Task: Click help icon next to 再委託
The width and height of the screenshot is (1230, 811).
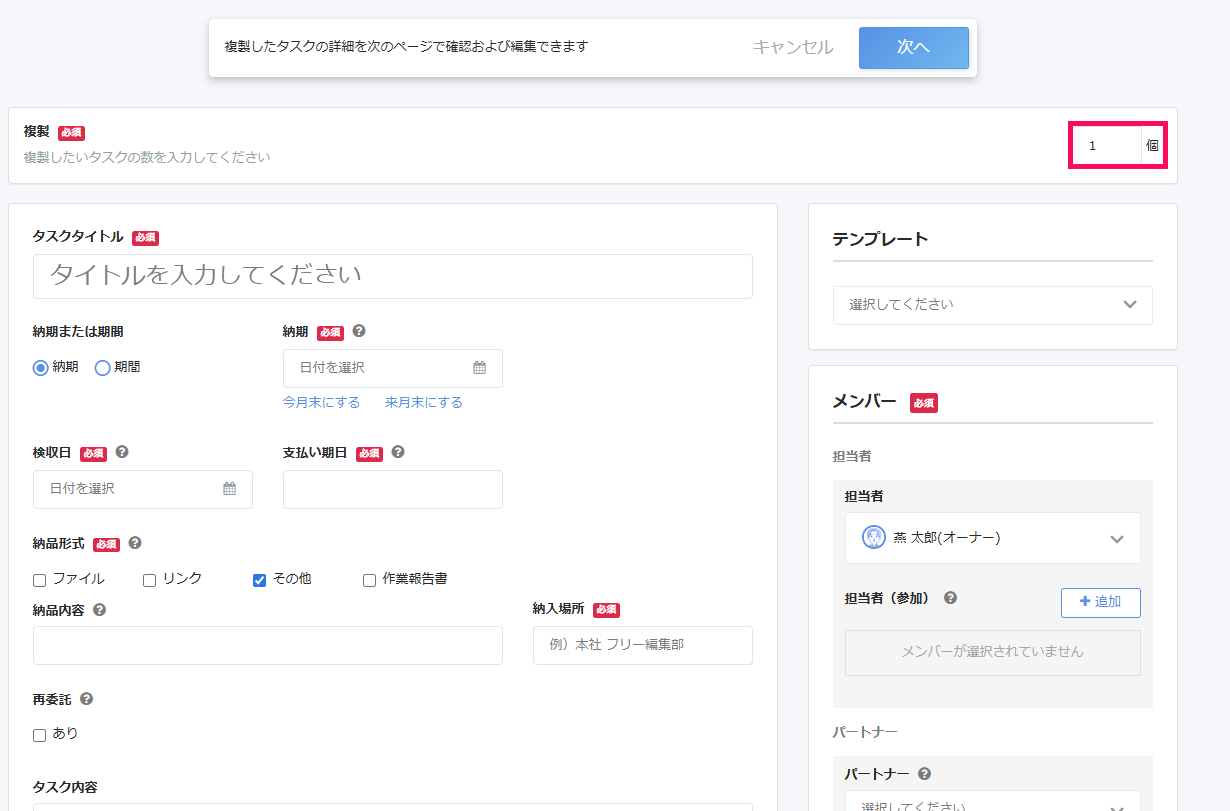Action: 86,699
